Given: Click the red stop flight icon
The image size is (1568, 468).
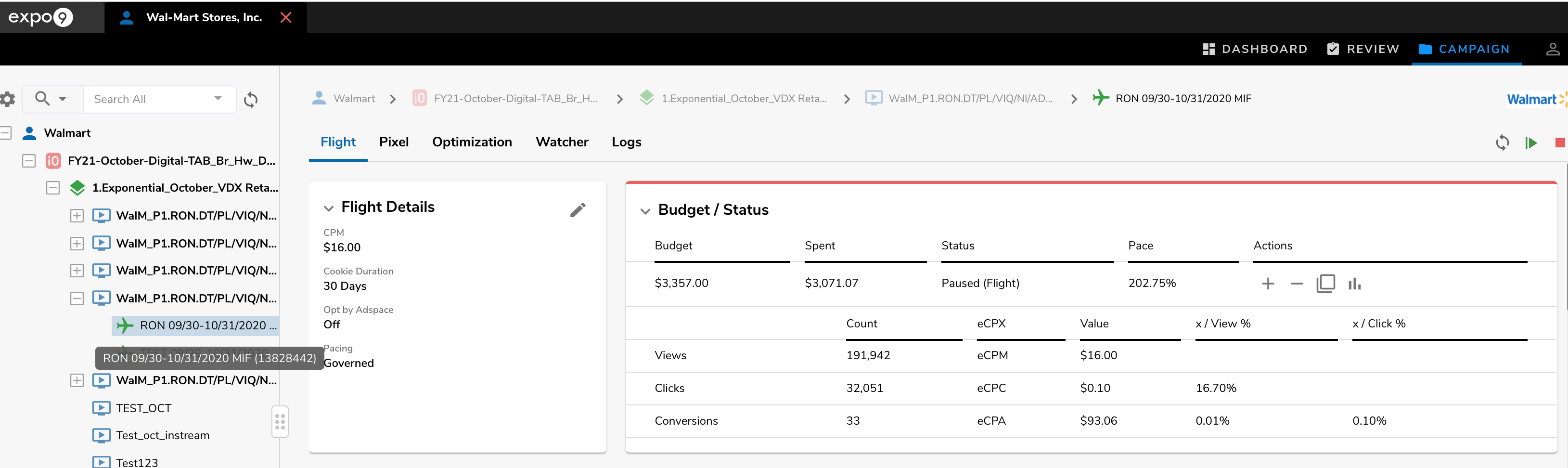Looking at the screenshot, I should pos(1559,143).
